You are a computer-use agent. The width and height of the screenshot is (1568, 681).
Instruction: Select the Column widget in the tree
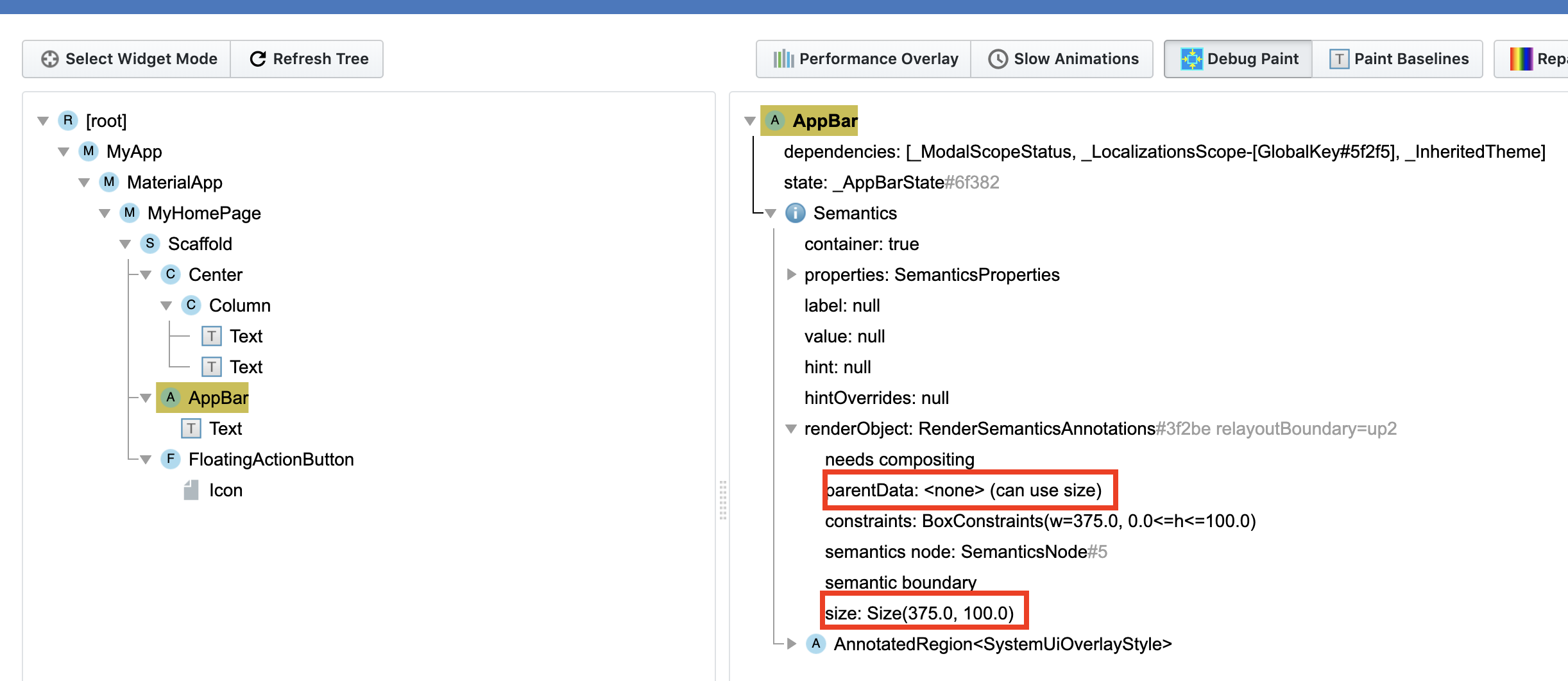239,305
